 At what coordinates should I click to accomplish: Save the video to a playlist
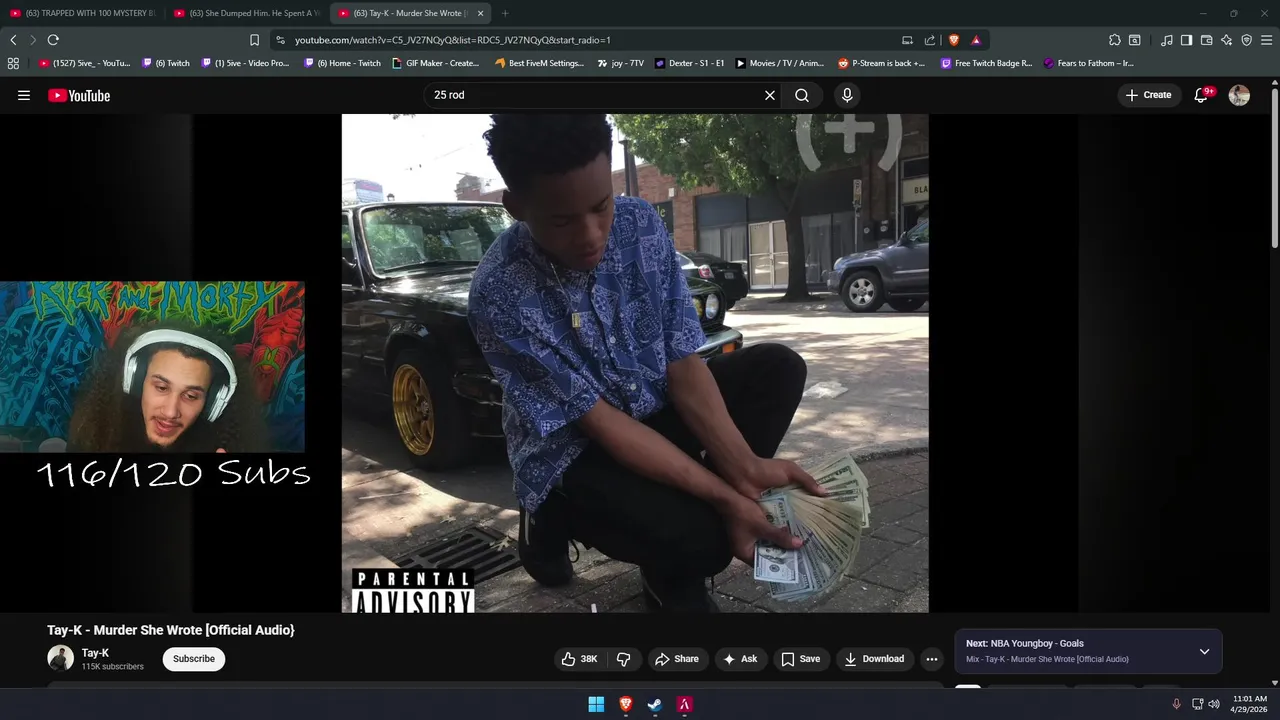(x=801, y=659)
